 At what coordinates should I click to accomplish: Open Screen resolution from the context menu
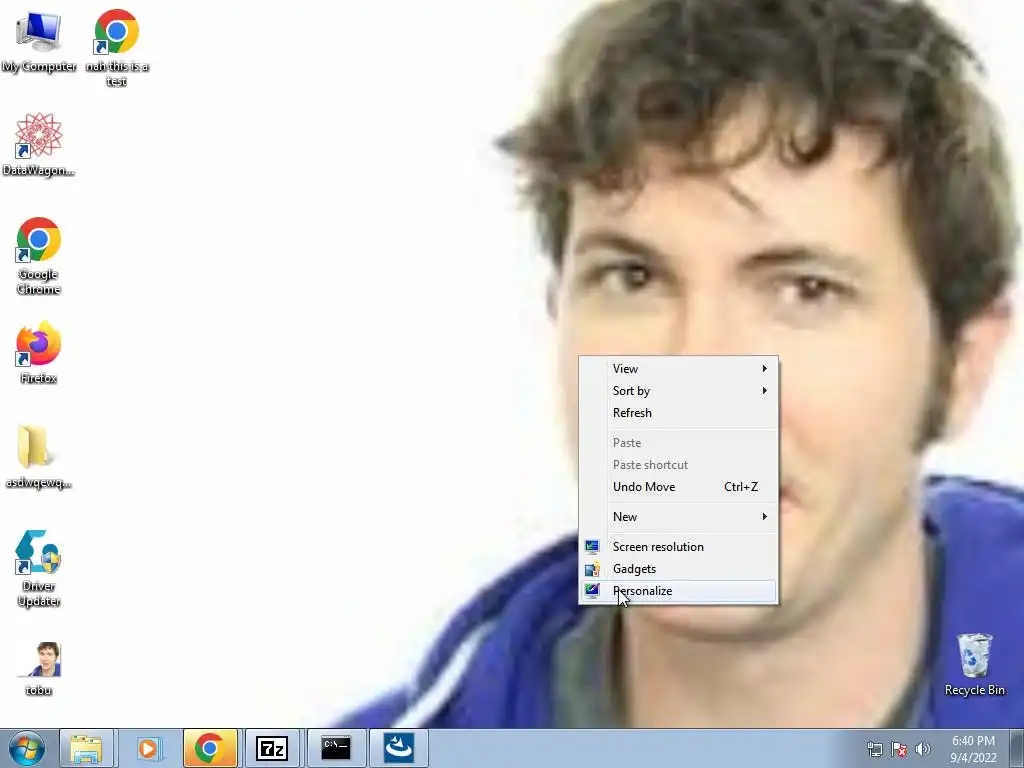[679, 547]
